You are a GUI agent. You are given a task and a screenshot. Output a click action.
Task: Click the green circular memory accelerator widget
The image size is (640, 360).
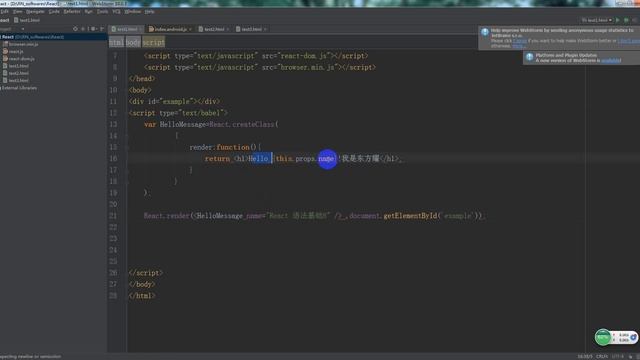(x=602, y=337)
